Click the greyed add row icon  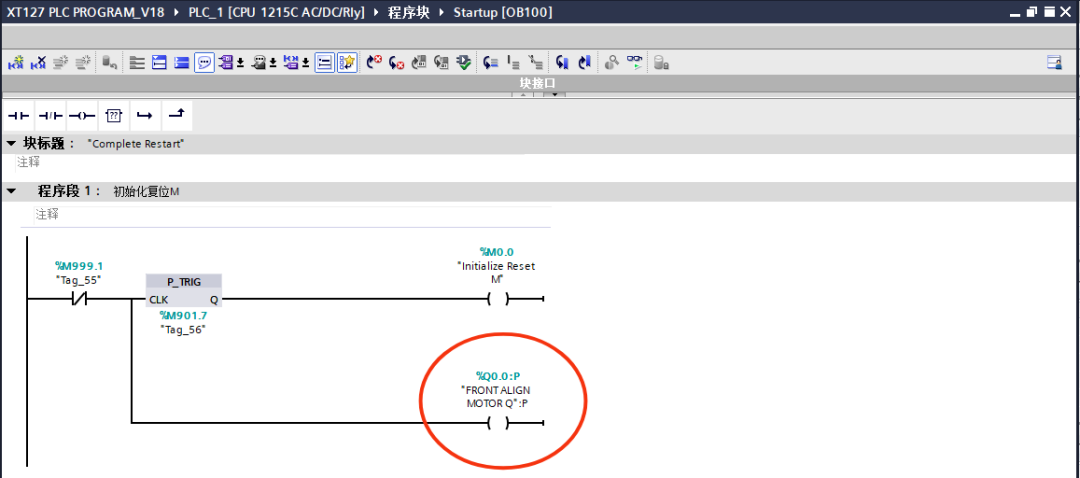coord(82,63)
